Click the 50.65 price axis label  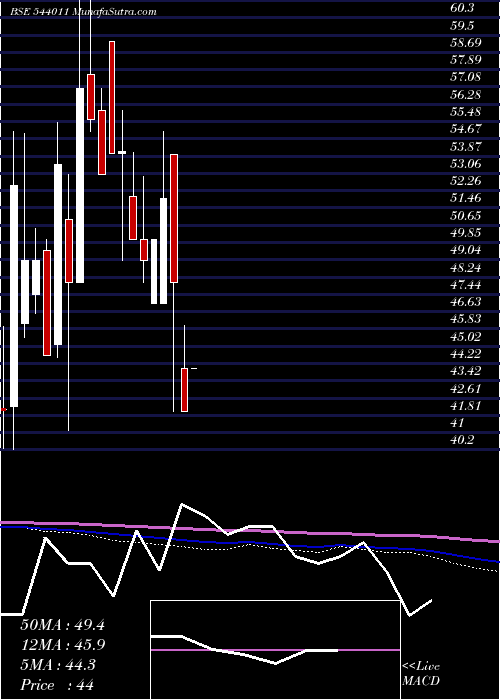coord(468,216)
